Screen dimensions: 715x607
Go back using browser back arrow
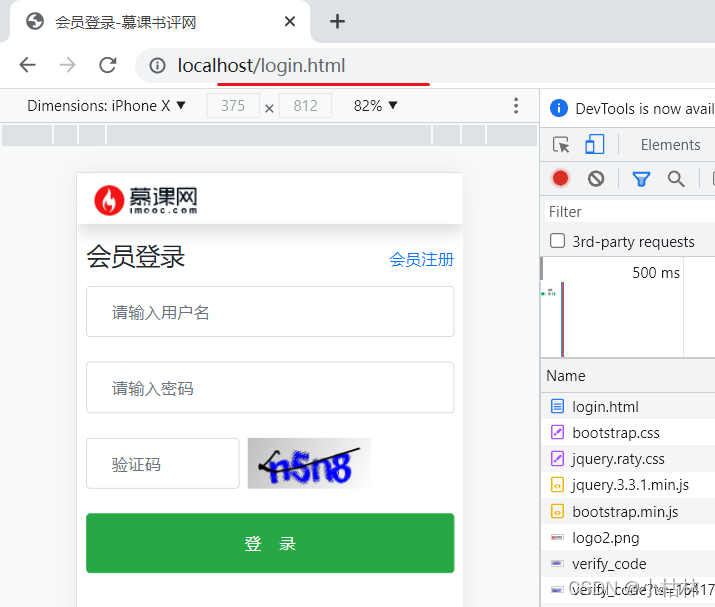point(27,65)
